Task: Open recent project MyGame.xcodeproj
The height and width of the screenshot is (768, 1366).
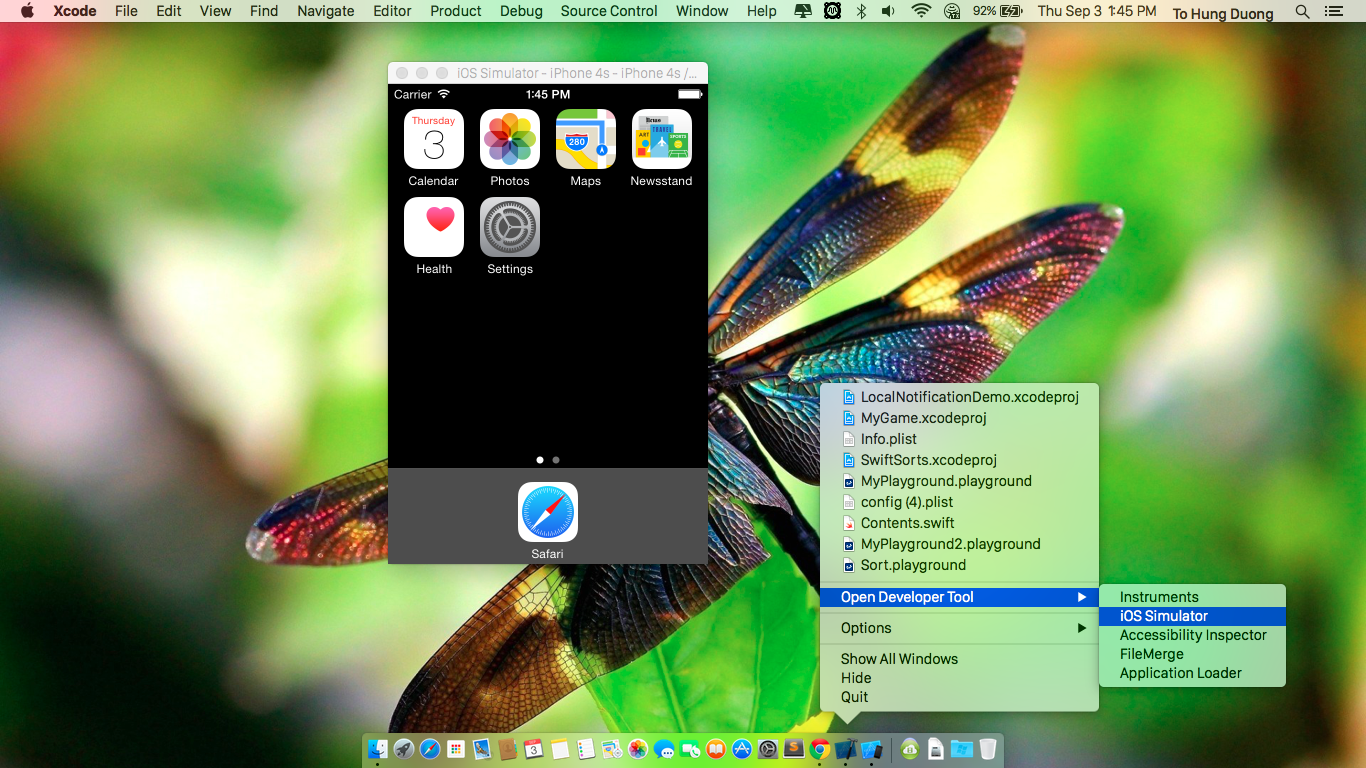Action: click(923, 418)
